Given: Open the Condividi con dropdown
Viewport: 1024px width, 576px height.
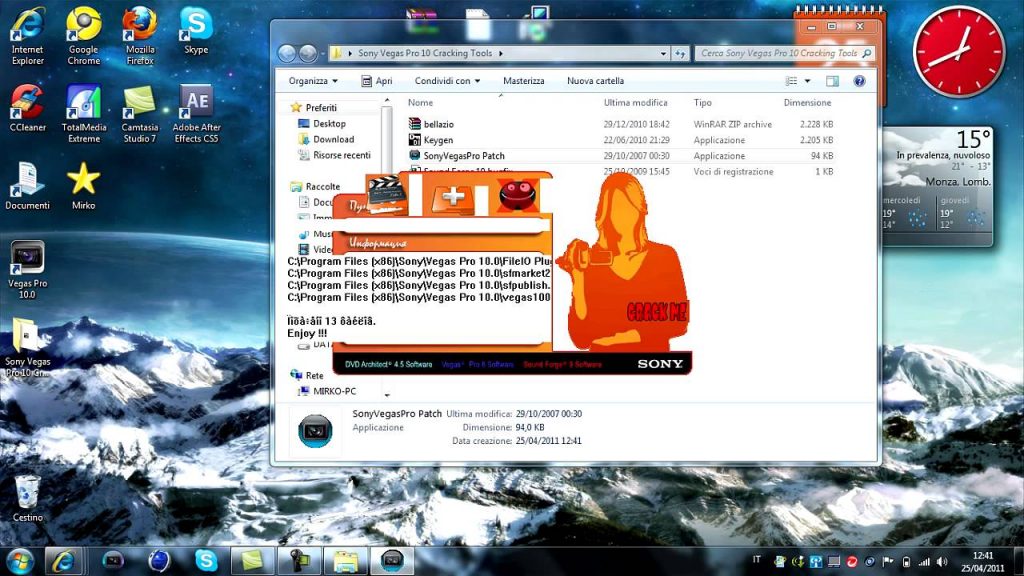Looking at the screenshot, I should [447, 81].
